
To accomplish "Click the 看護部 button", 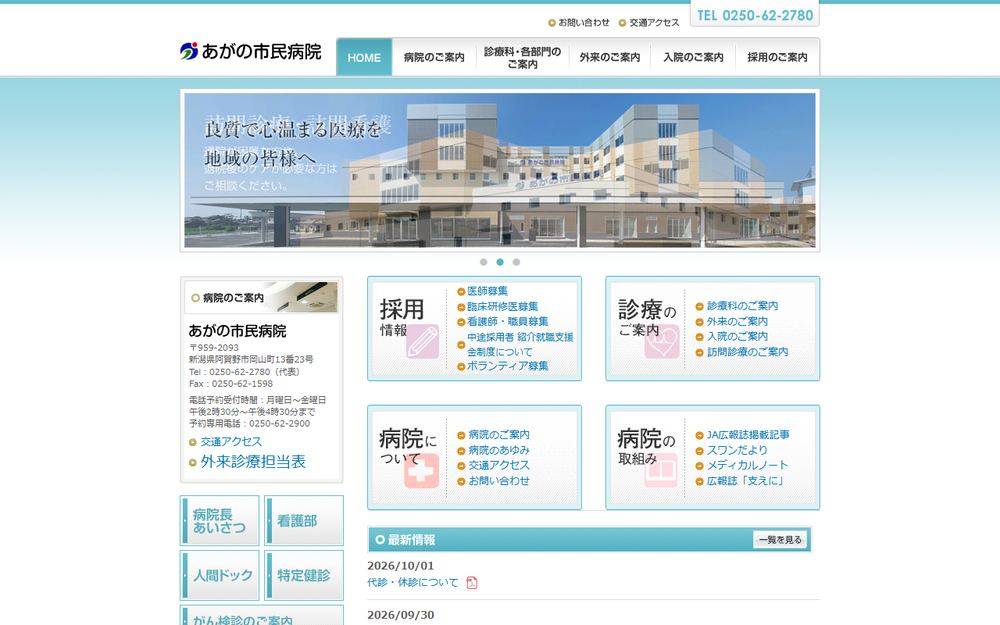I will click(304, 520).
